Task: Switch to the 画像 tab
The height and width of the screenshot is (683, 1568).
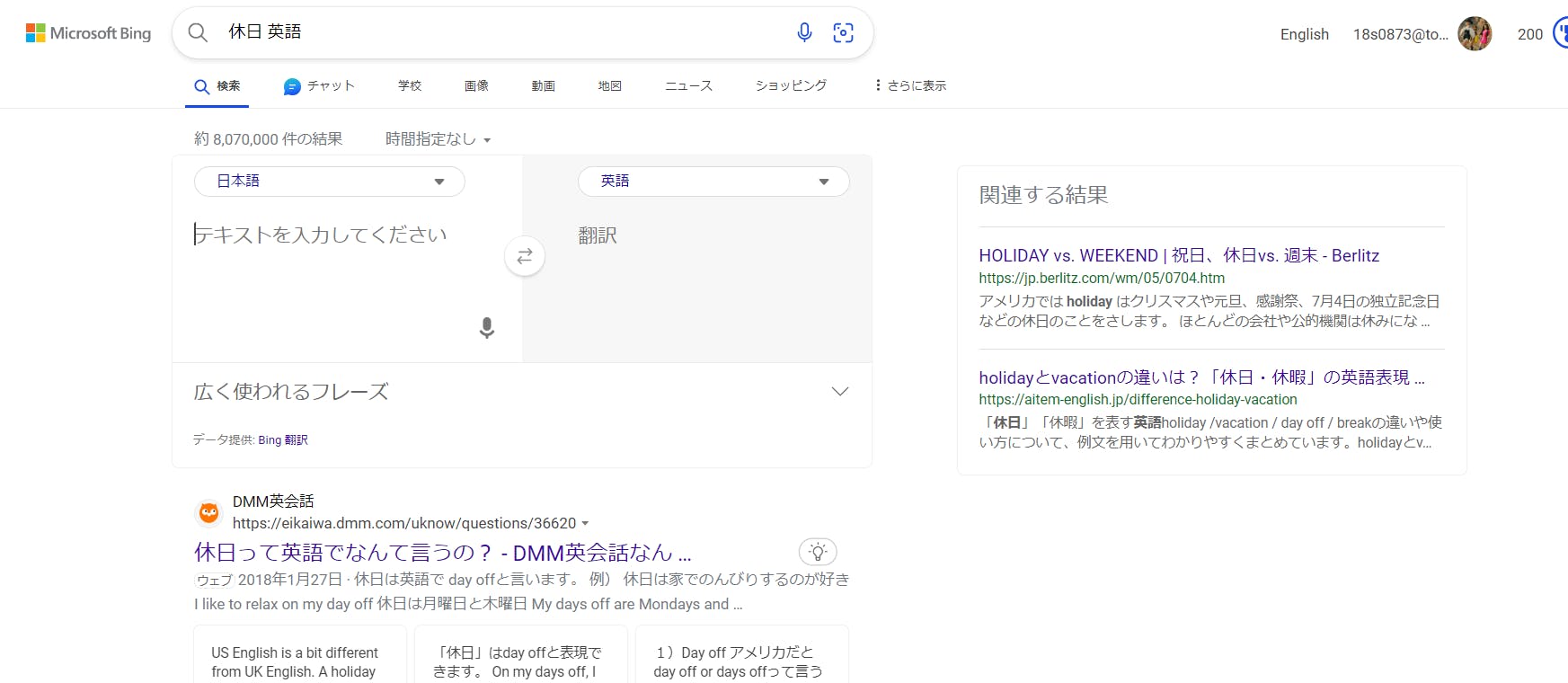Action: tap(476, 86)
